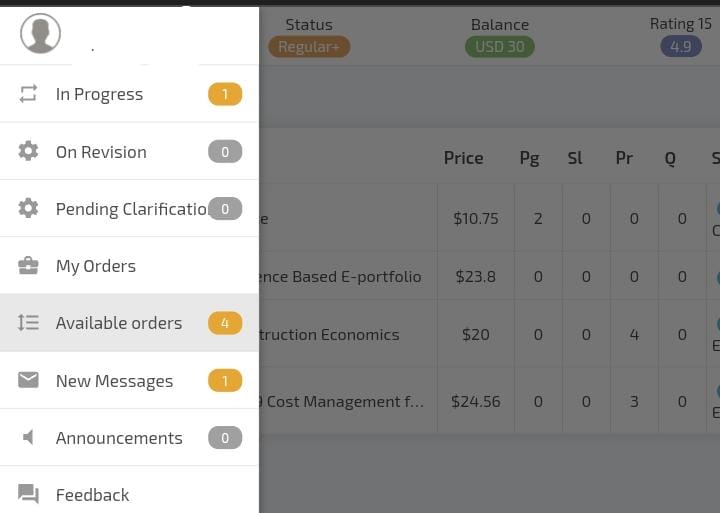Screen dimensions: 720x513
Task: Open My Orders menu entry
Action: coord(129,266)
